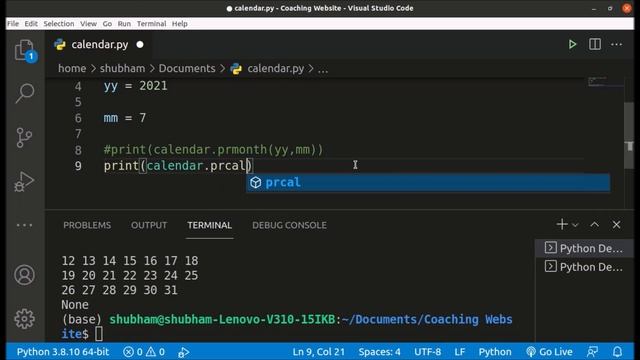
Task: Open the terminal launch profile dropdown arrow
Action: (x=575, y=225)
